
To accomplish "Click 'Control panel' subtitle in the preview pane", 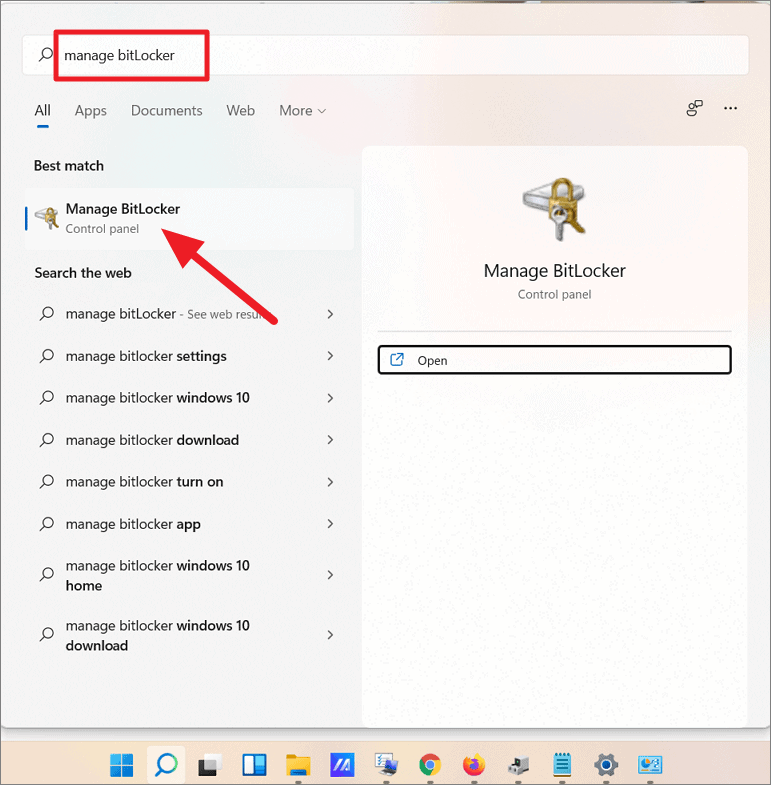I will coord(555,294).
